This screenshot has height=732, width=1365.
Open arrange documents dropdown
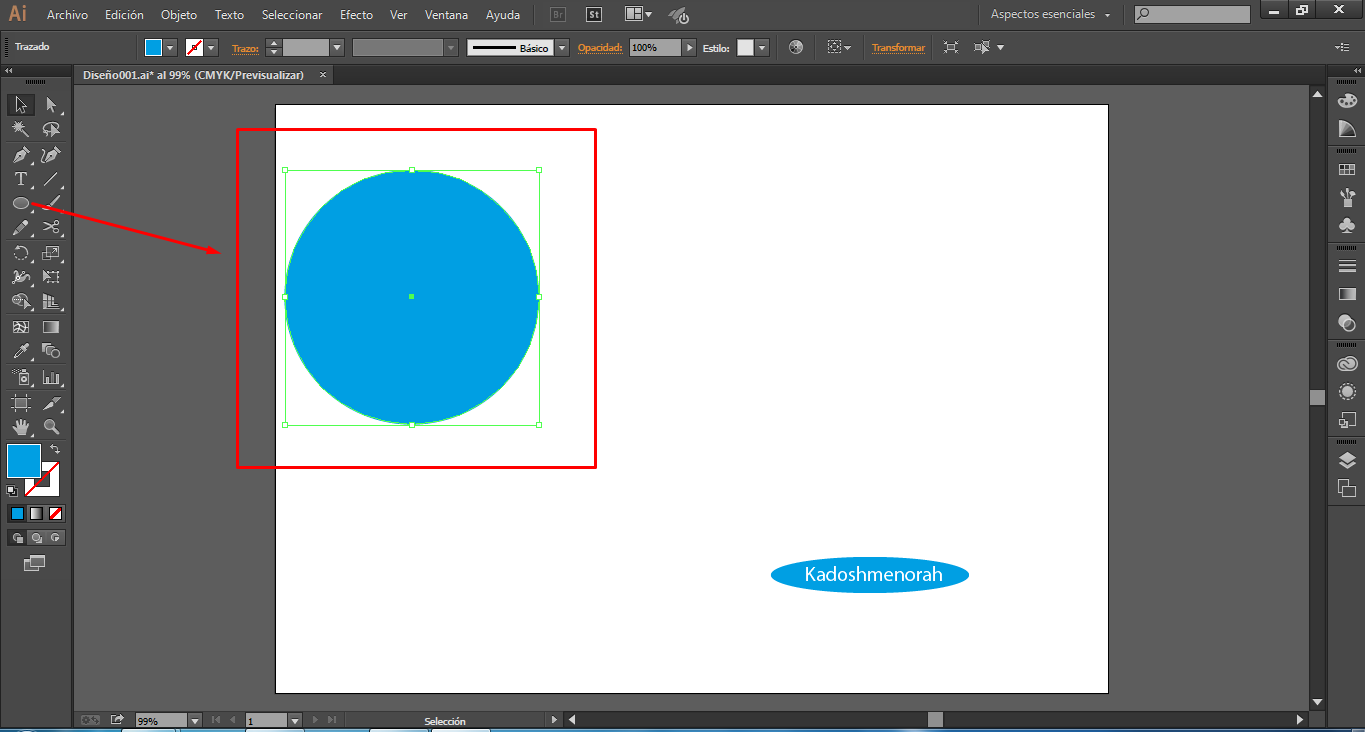tap(637, 15)
